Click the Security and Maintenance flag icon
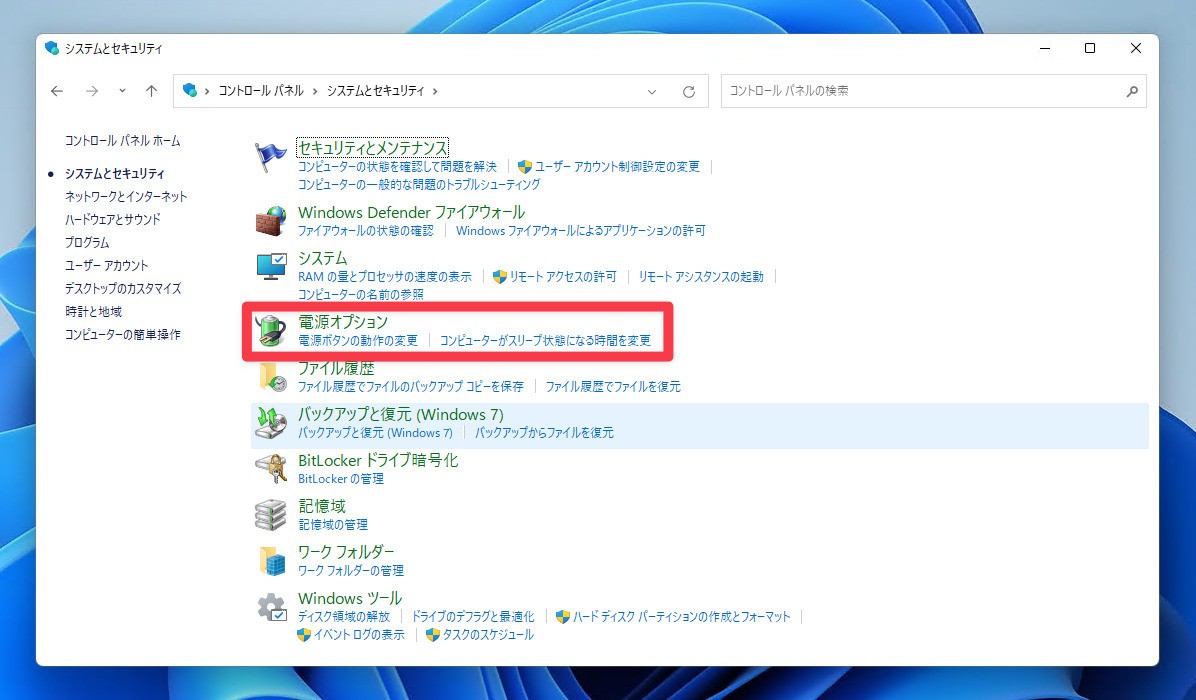This screenshot has width=1196, height=700. [x=271, y=158]
